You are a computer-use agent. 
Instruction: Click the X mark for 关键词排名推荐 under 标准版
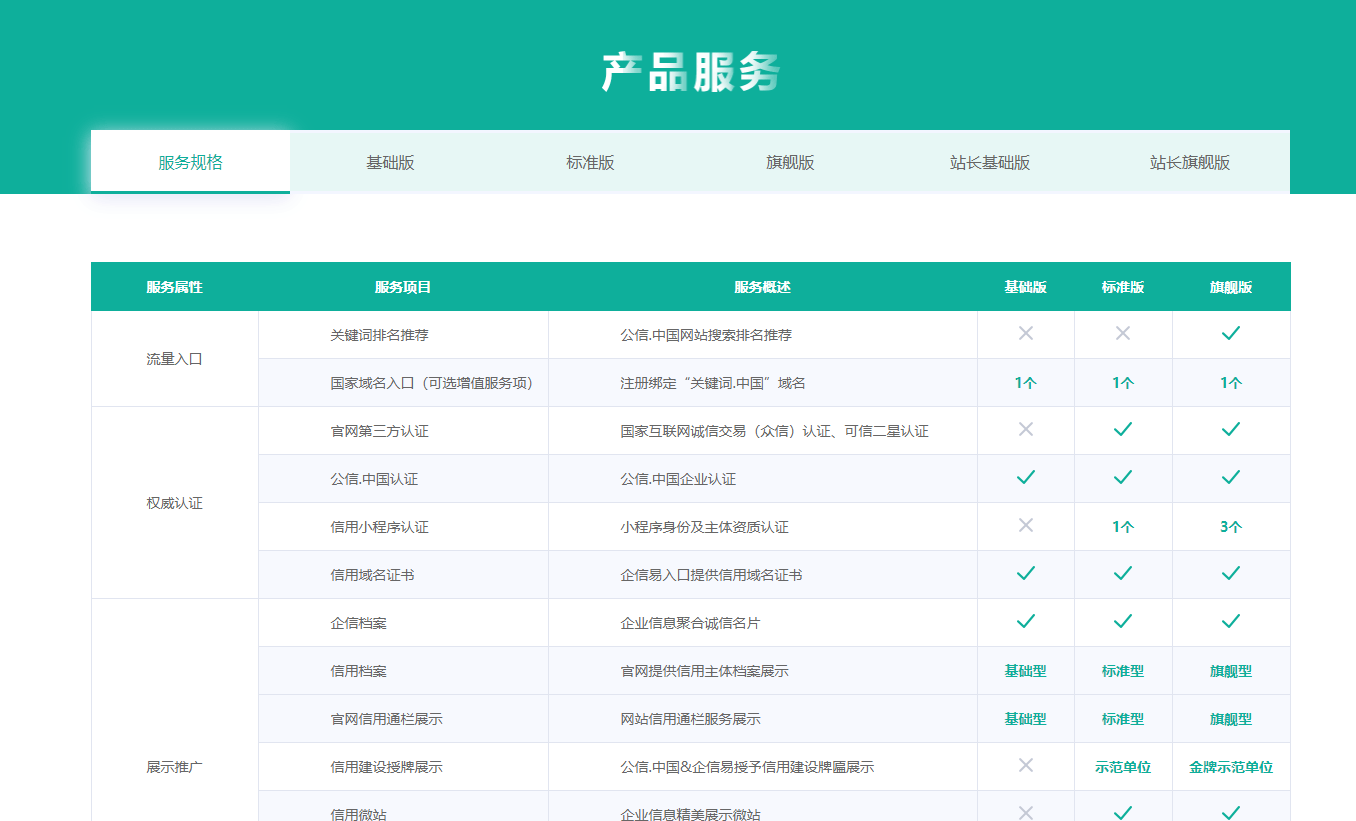point(1123,334)
